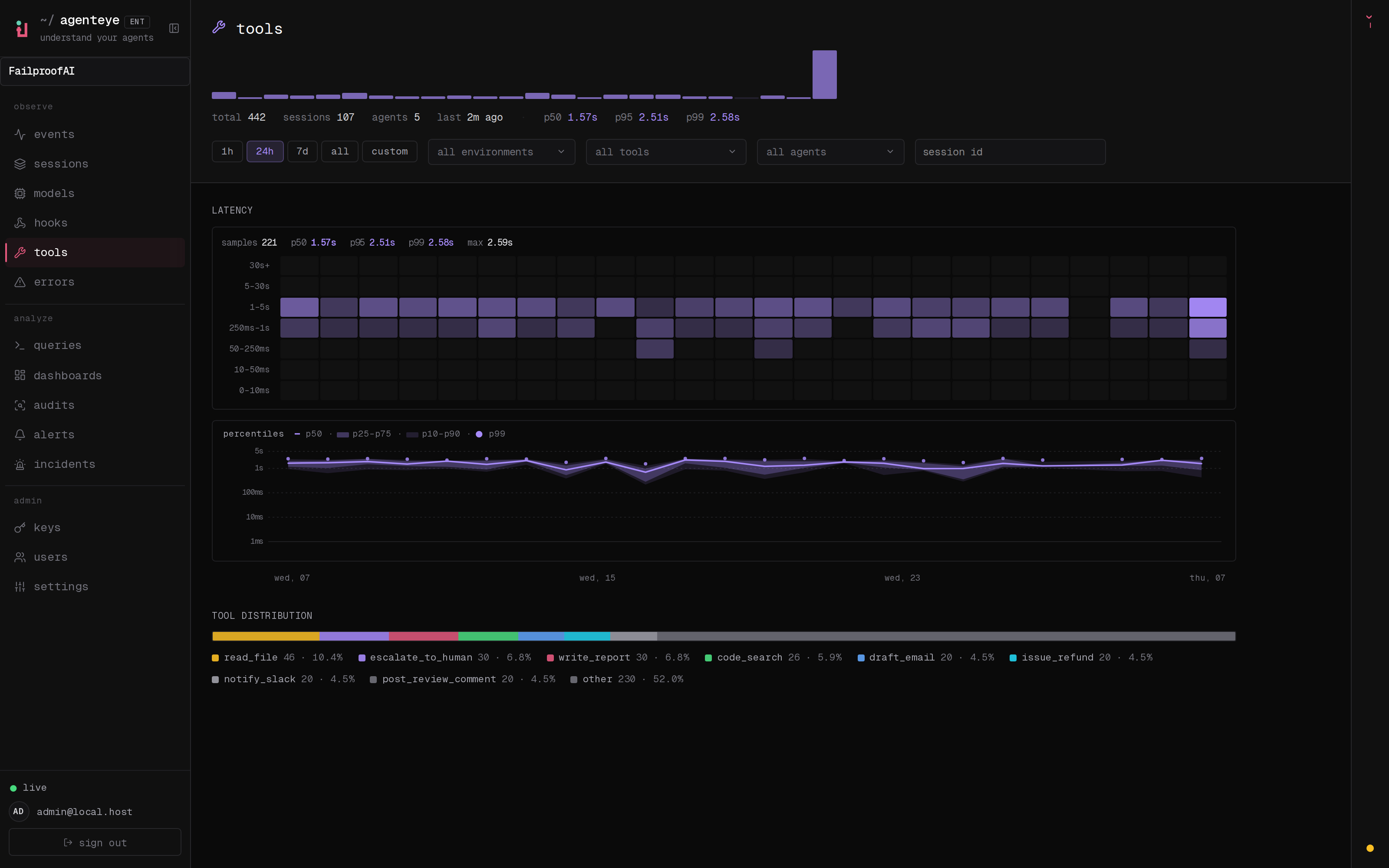Image resolution: width=1389 pixels, height=868 pixels.
Task: Click the queries terminal prompt icon
Action: click(20, 345)
